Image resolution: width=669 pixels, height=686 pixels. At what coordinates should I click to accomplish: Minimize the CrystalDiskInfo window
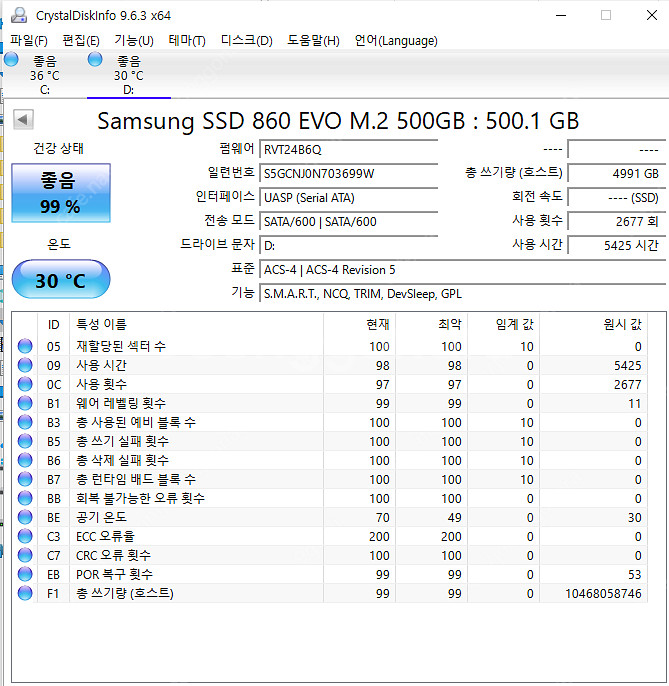coord(561,15)
